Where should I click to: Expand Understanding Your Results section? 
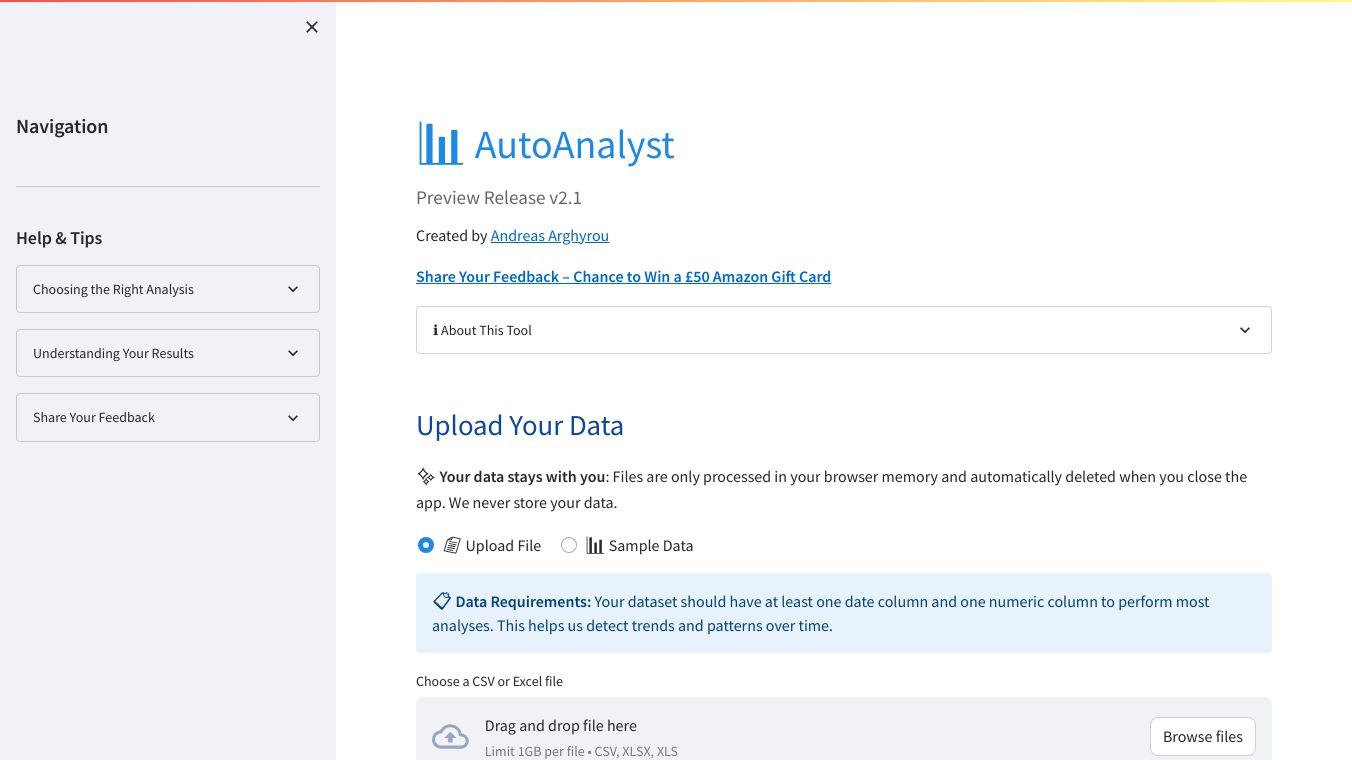tap(168, 353)
